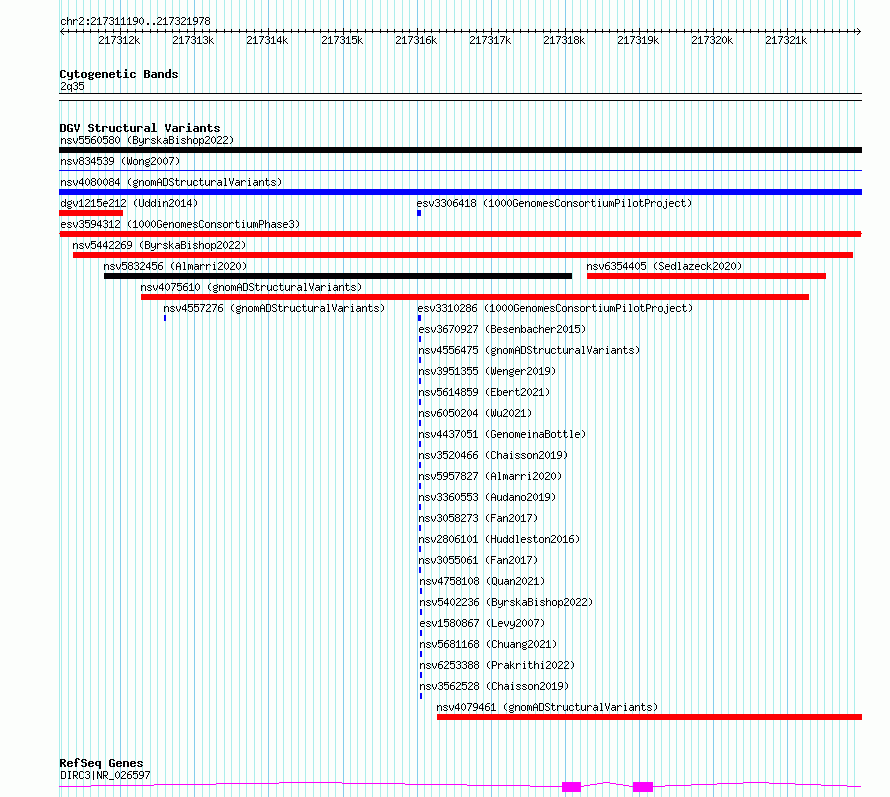The width and height of the screenshot is (890, 797).
Task: Open nsv5832456 (Almarri2020) label
Action: [x=175, y=266]
